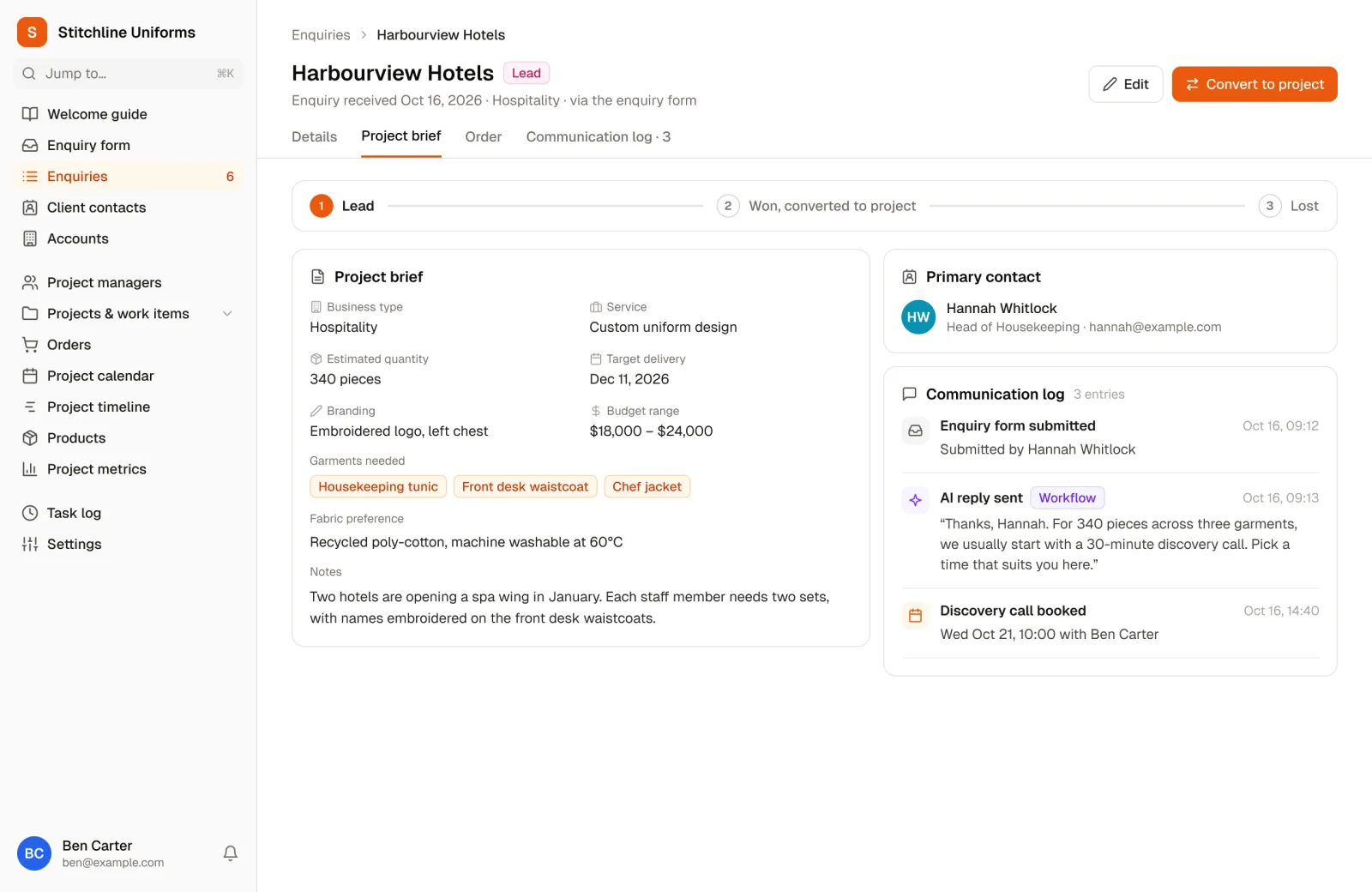Select the Project brief tab

point(401,136)
